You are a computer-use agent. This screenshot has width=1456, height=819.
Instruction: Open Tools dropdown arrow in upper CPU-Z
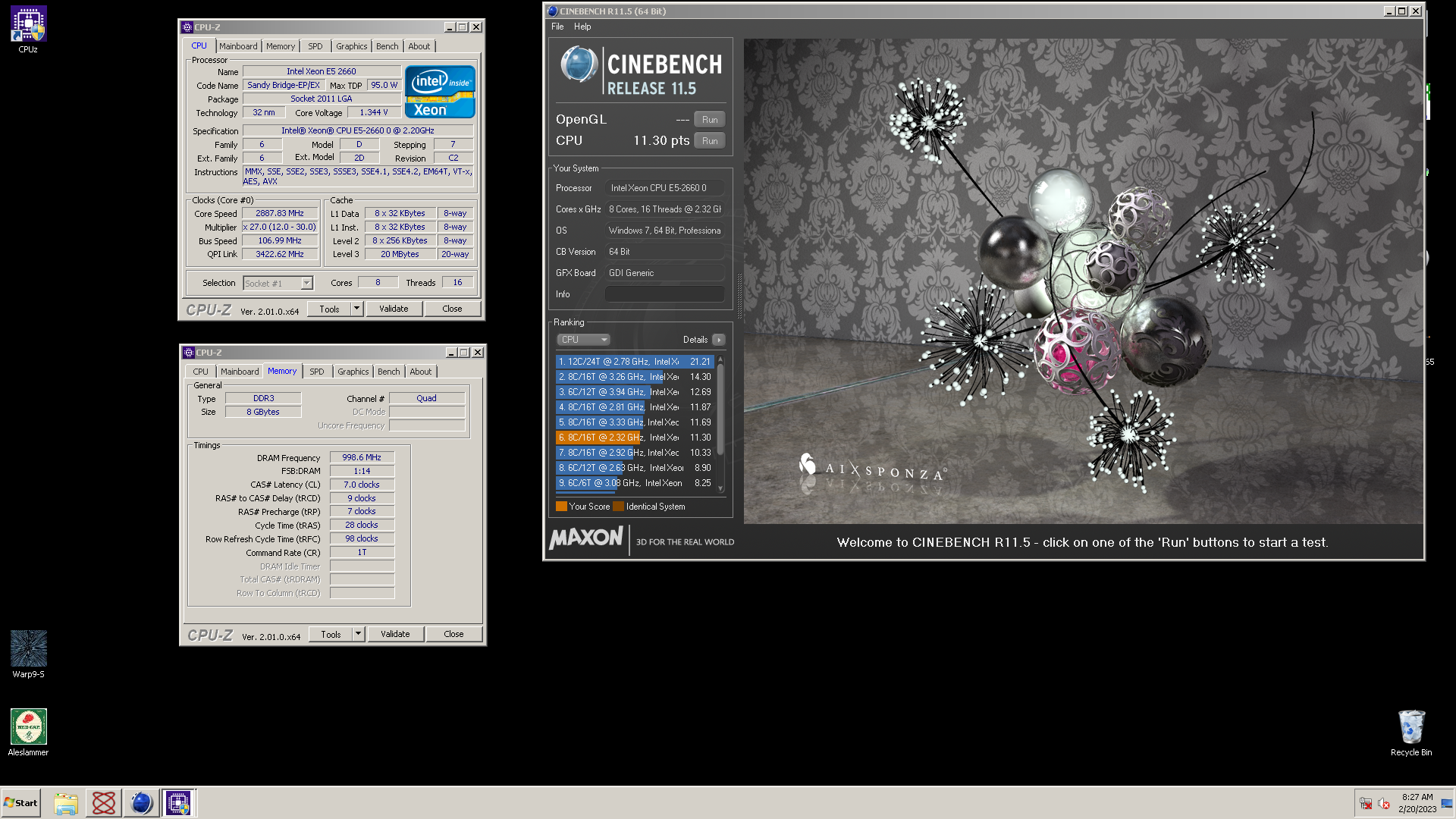pyautogui.click(x=357, y=309)
